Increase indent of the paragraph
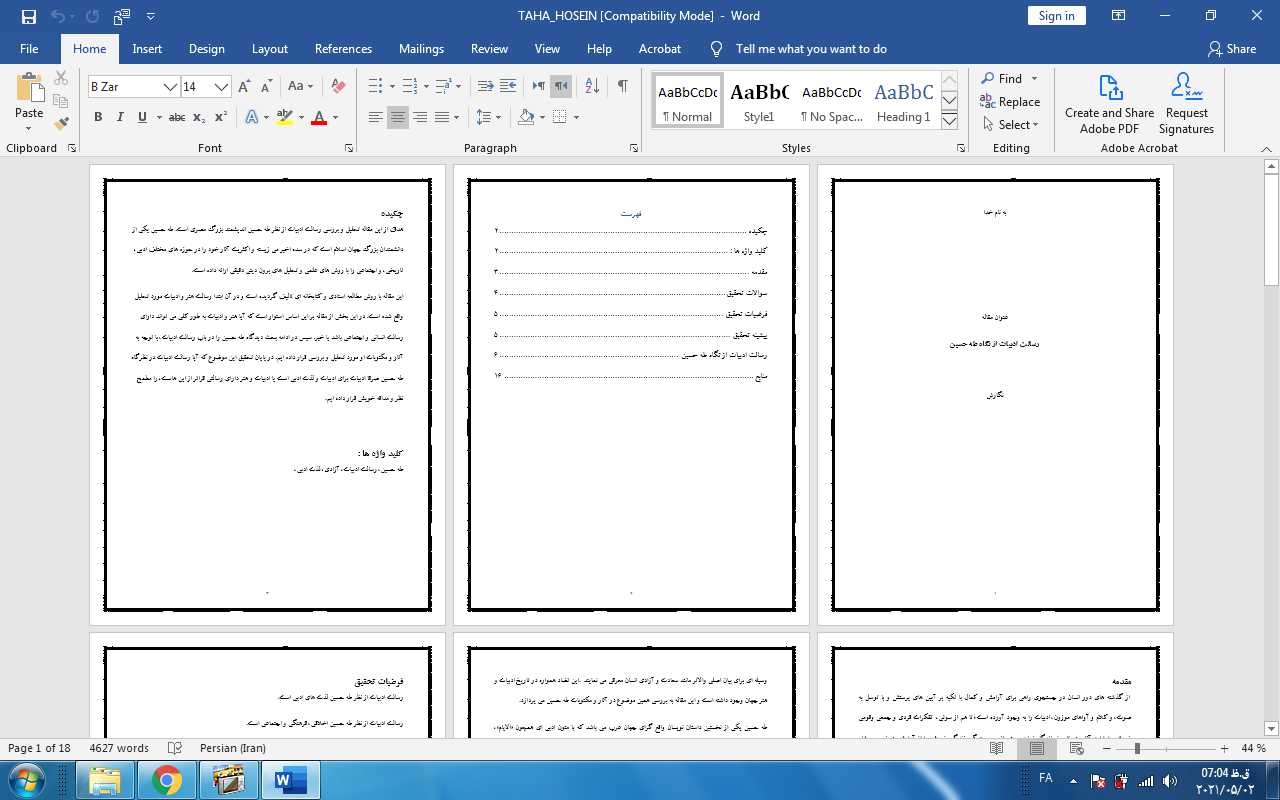The image size is (1280, 800). [x=508, y=86]
